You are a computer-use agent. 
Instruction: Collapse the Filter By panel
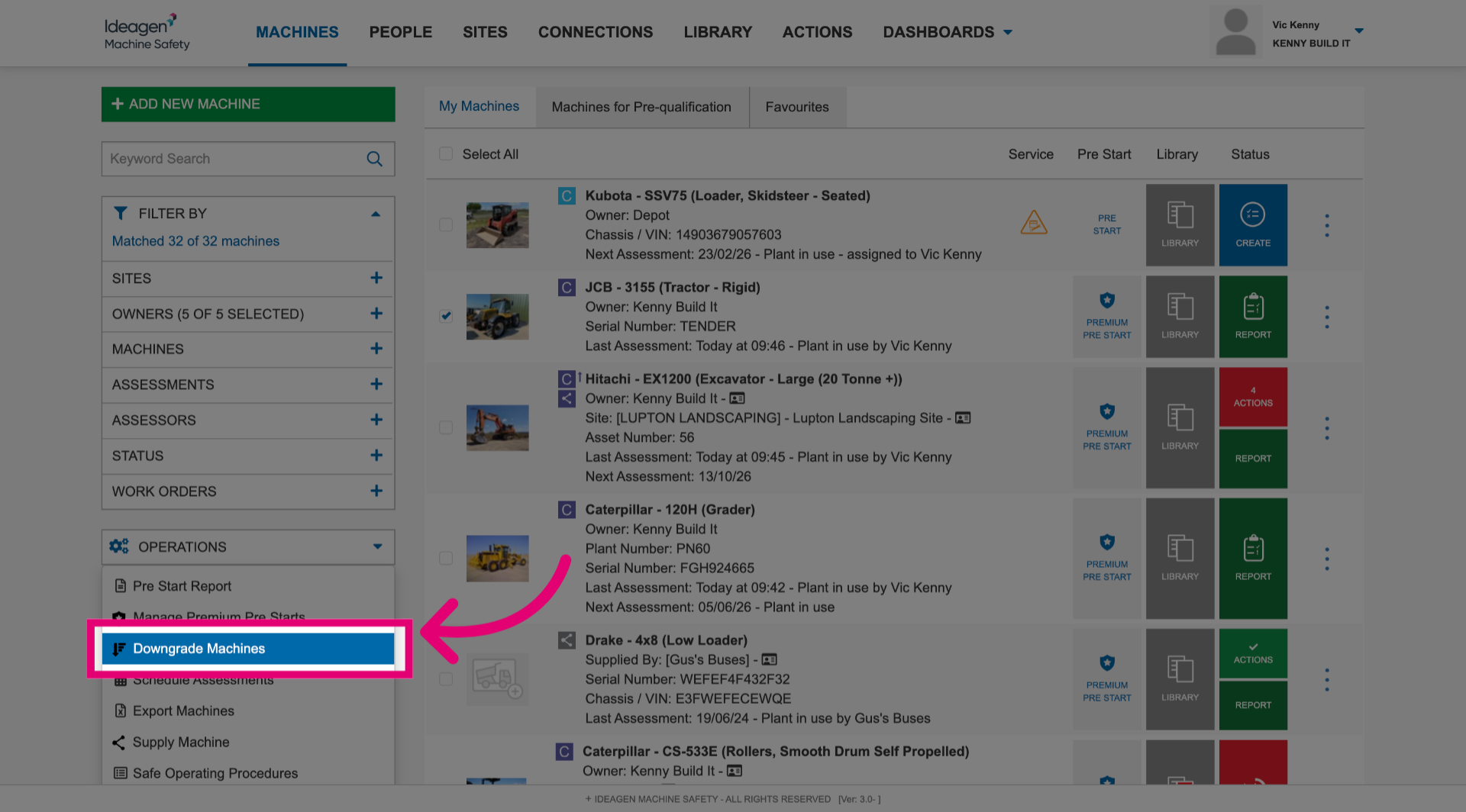pyautogui.click(x=376, y=214)
